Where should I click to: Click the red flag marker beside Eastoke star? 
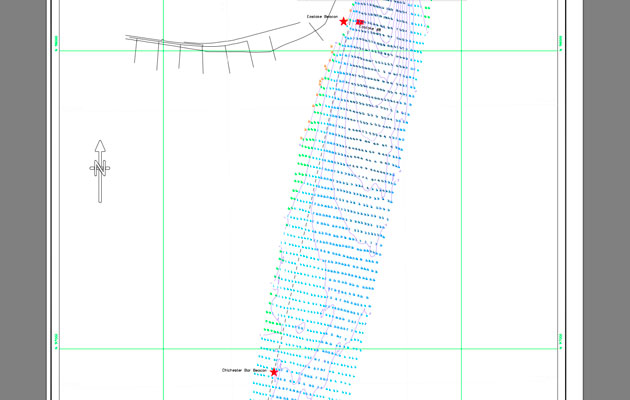click(x=359, y=21)
